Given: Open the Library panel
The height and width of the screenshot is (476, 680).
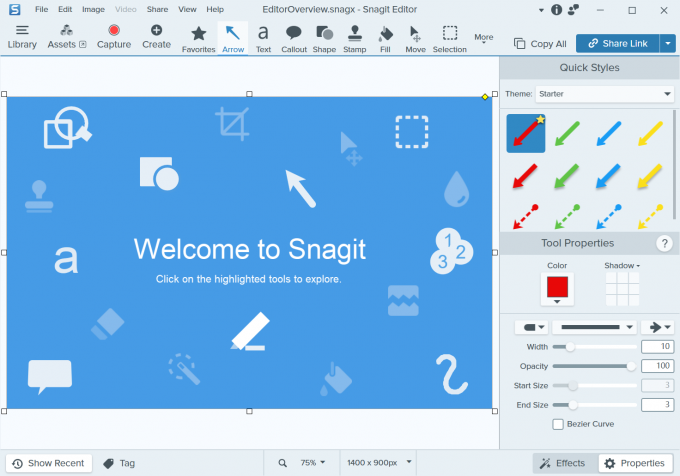Looking at the screenshot, I should click(22, 37).
